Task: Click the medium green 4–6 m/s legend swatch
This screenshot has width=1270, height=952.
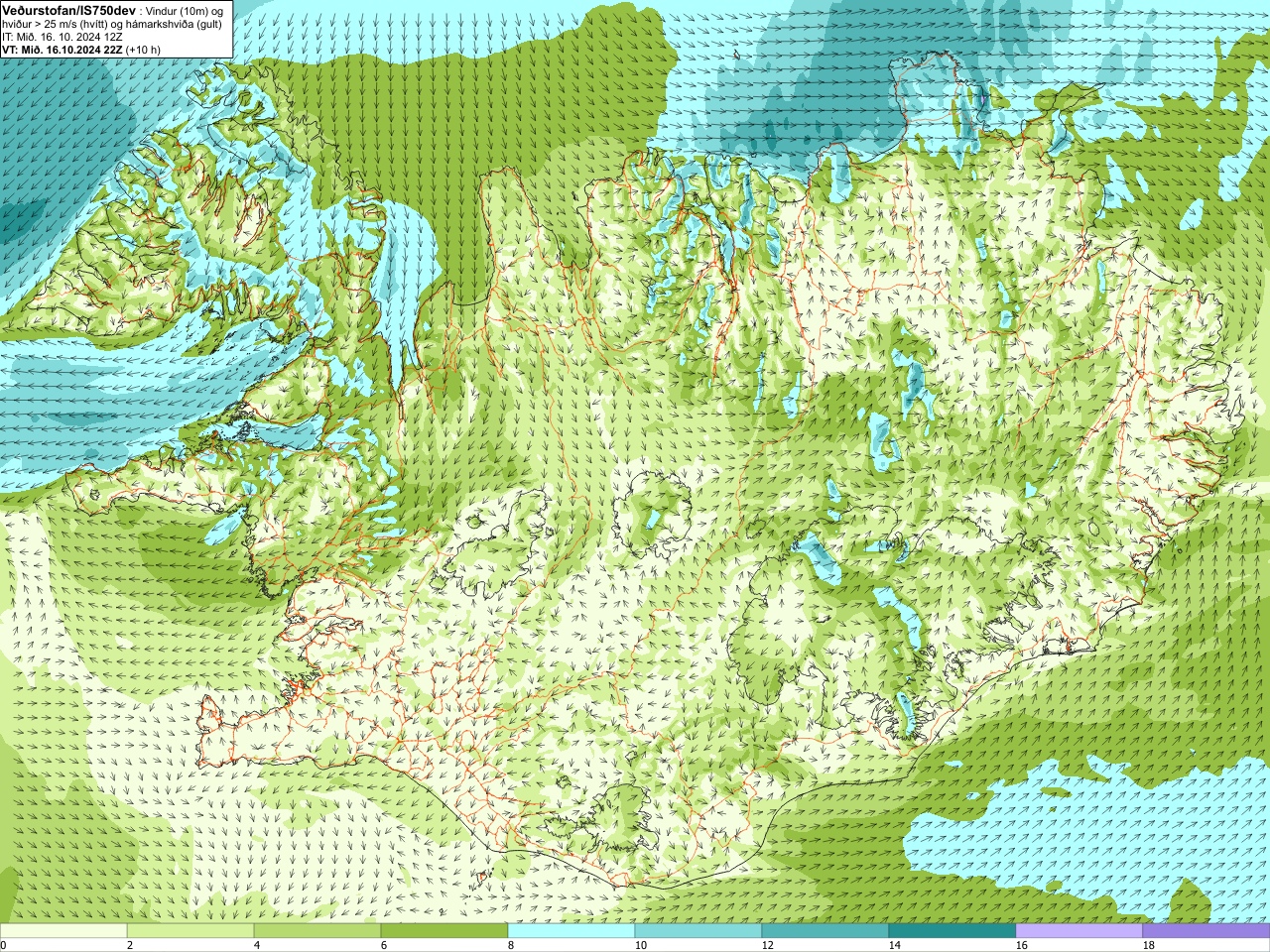Action: pyautogui.click(x=317, y=931)
